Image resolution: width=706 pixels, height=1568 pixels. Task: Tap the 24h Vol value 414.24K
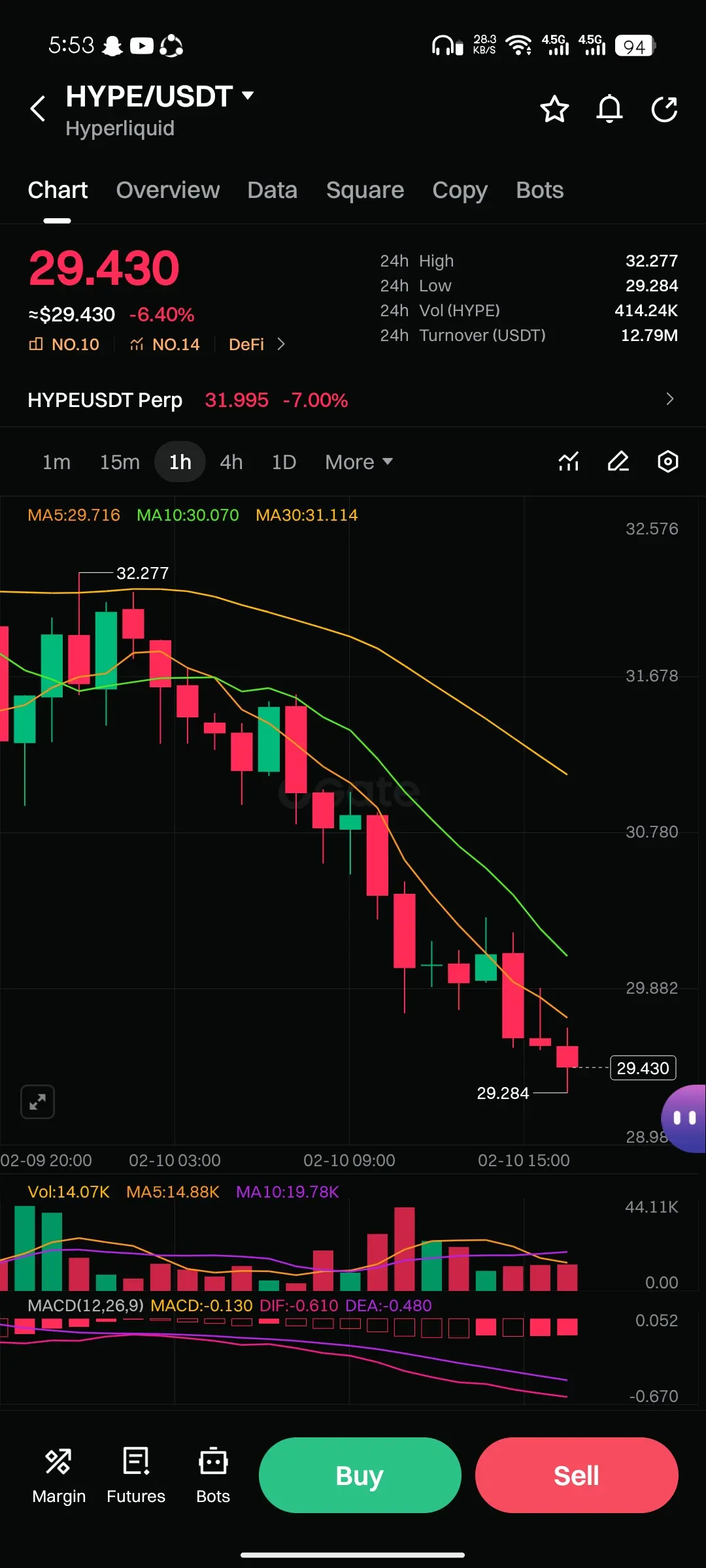tap(646, 310)
